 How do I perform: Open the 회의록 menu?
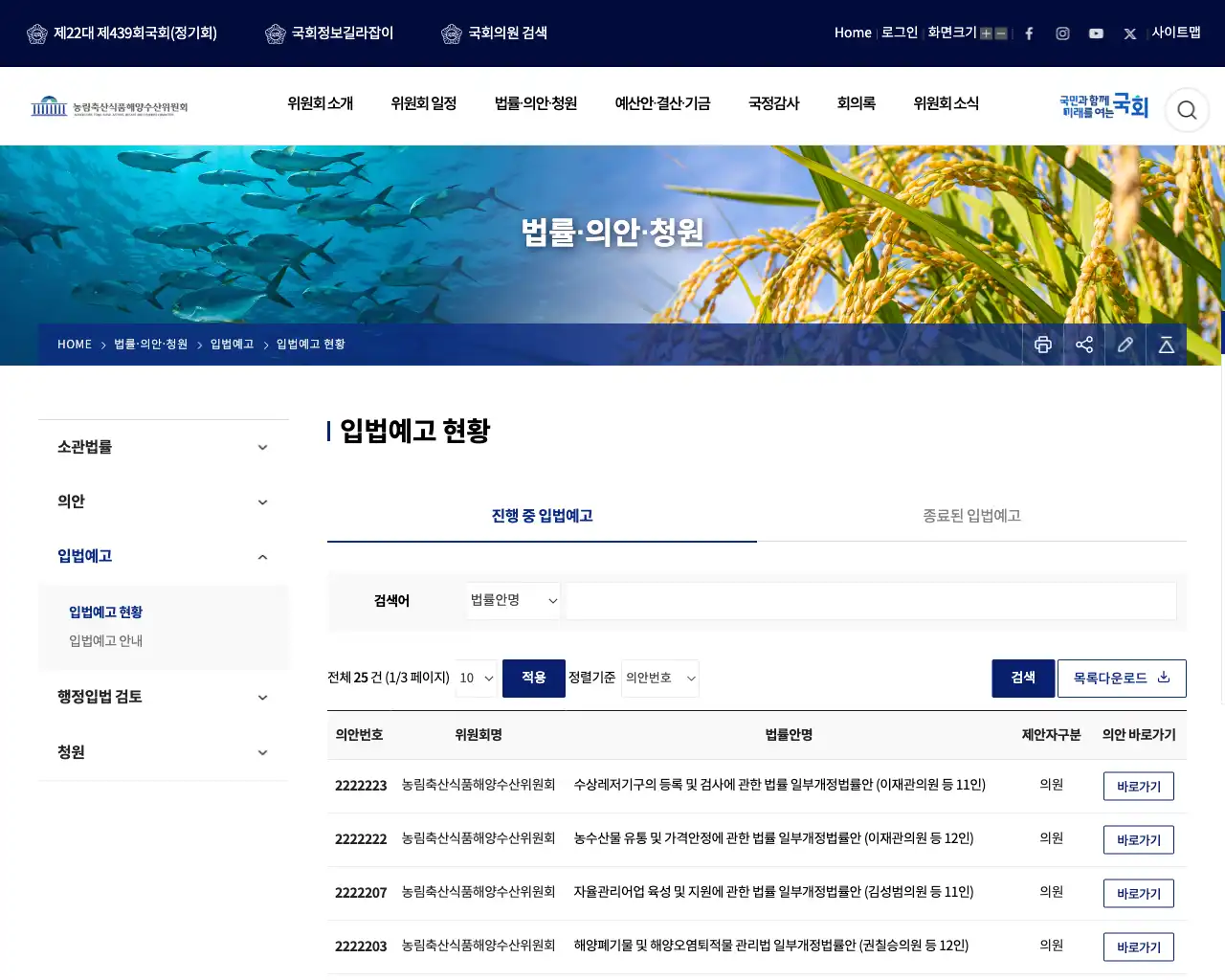click(x=856, y=103)
